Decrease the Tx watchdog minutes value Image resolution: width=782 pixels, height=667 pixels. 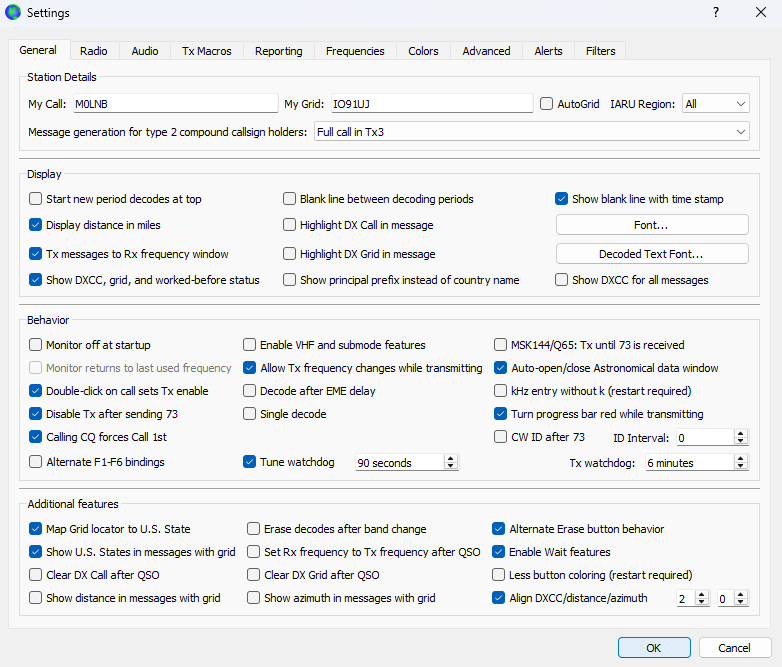point(741,467)
